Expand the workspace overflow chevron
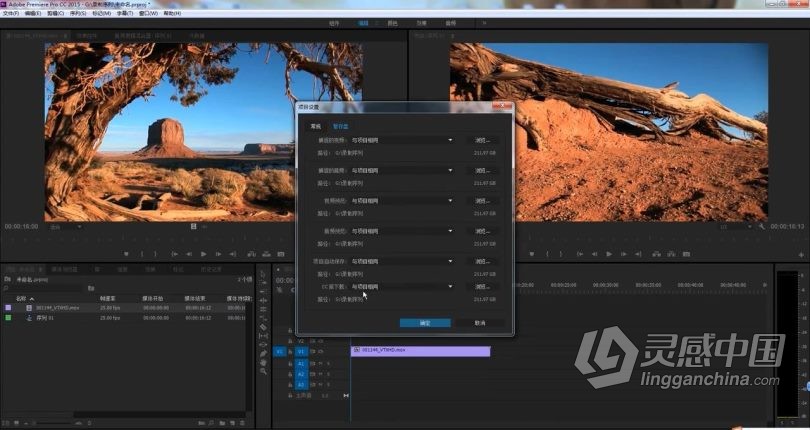The width and height of the screenshot is (810, 430). [x=484, y=23]
